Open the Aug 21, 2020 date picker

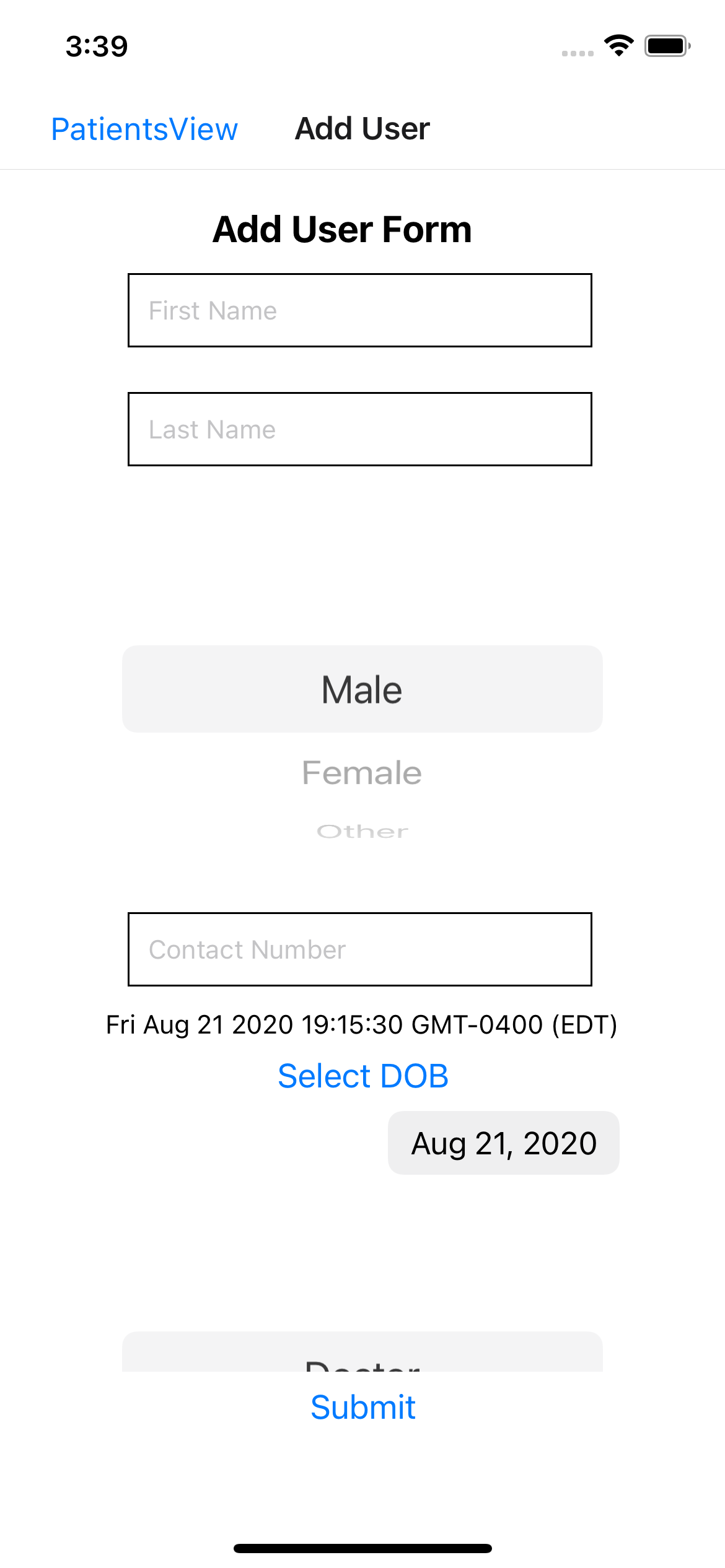[x=503, y=1143]
